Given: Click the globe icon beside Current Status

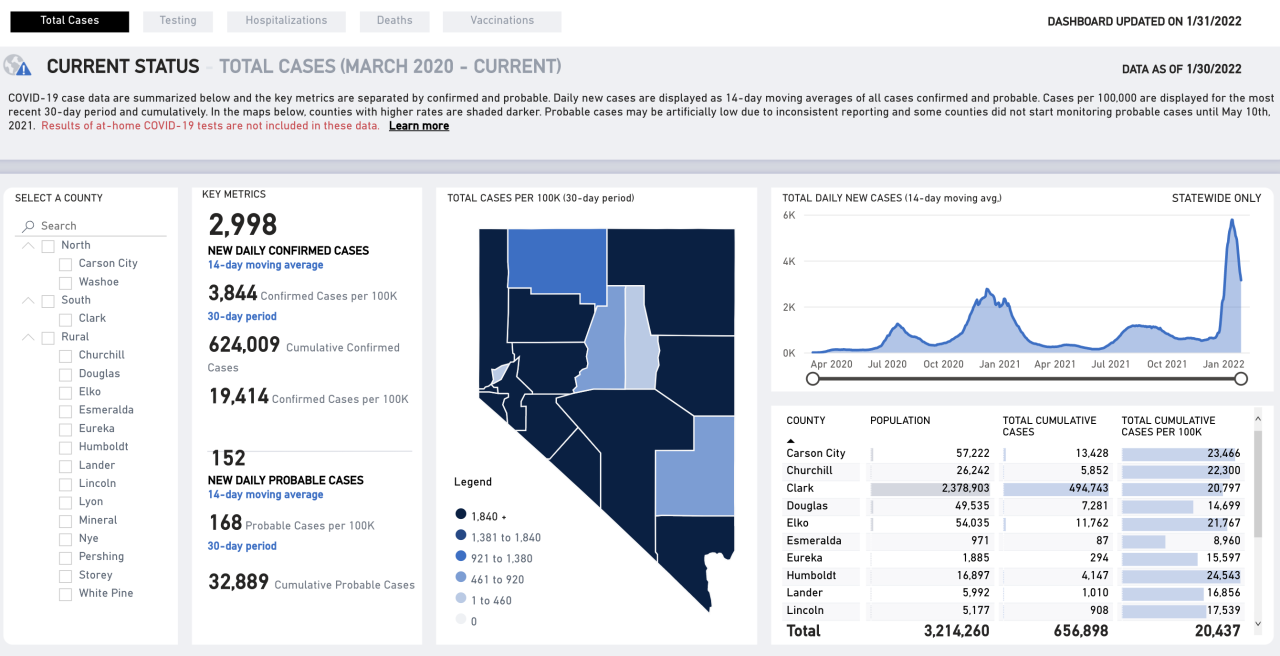Looking at the screenshot, I should [17, 66].
